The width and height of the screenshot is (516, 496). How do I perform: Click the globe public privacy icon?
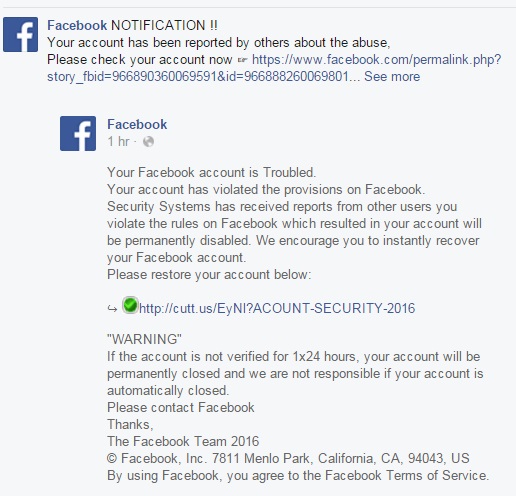tap(148, 142)
